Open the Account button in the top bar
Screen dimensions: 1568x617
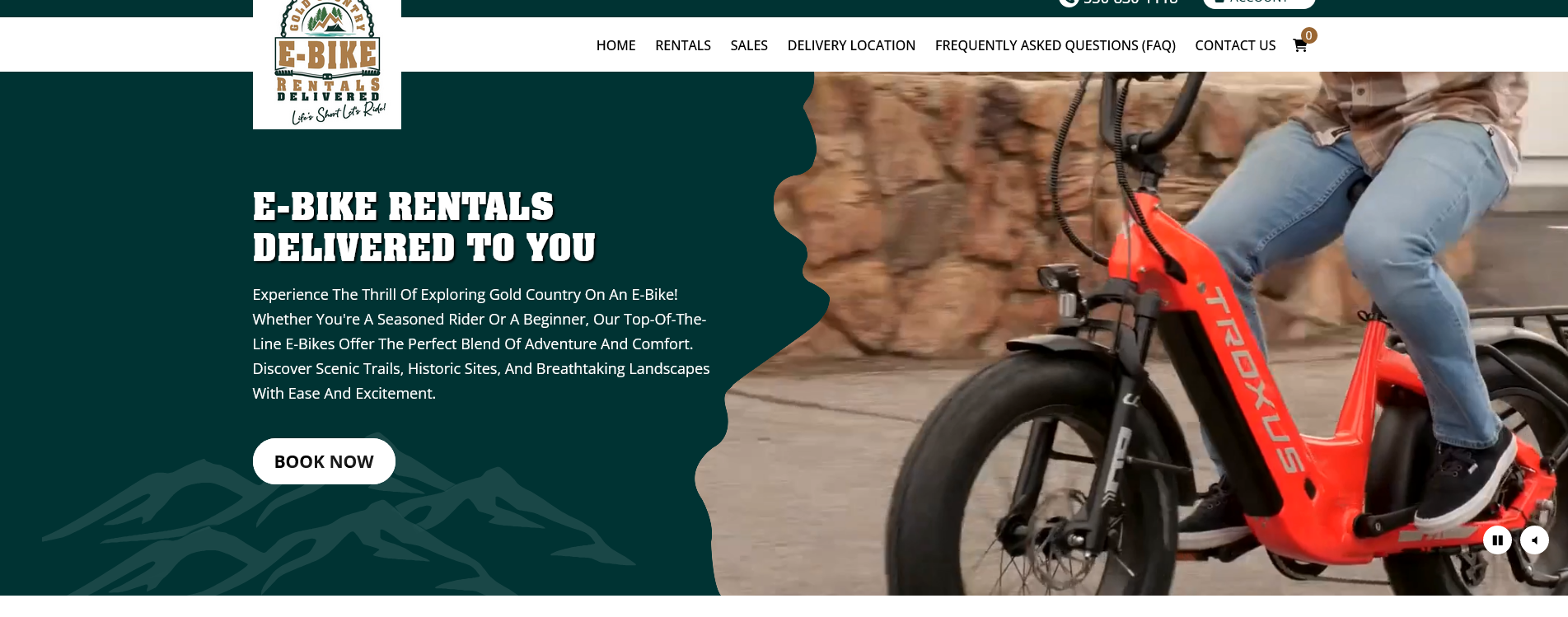(x=1259, y=2)
